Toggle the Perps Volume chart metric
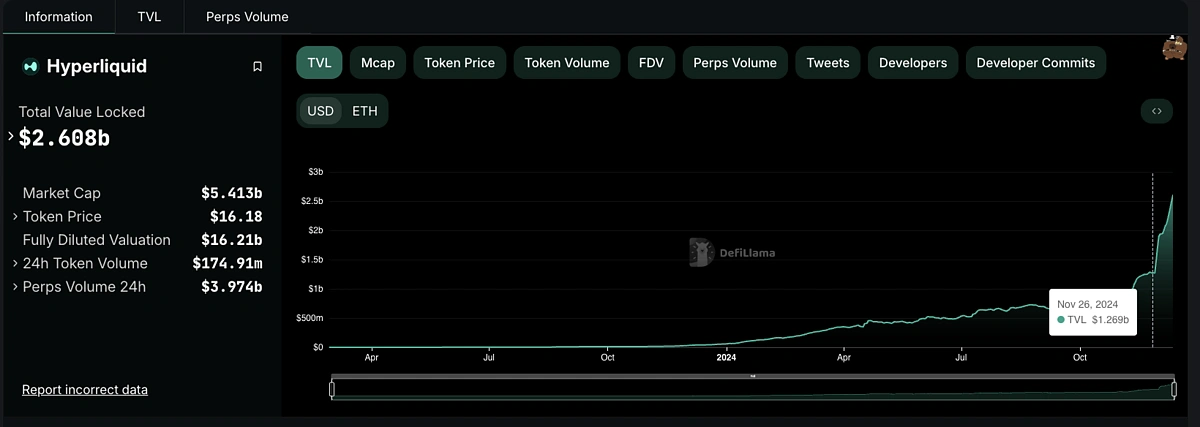1200x427 pixels. coord(735,62)
